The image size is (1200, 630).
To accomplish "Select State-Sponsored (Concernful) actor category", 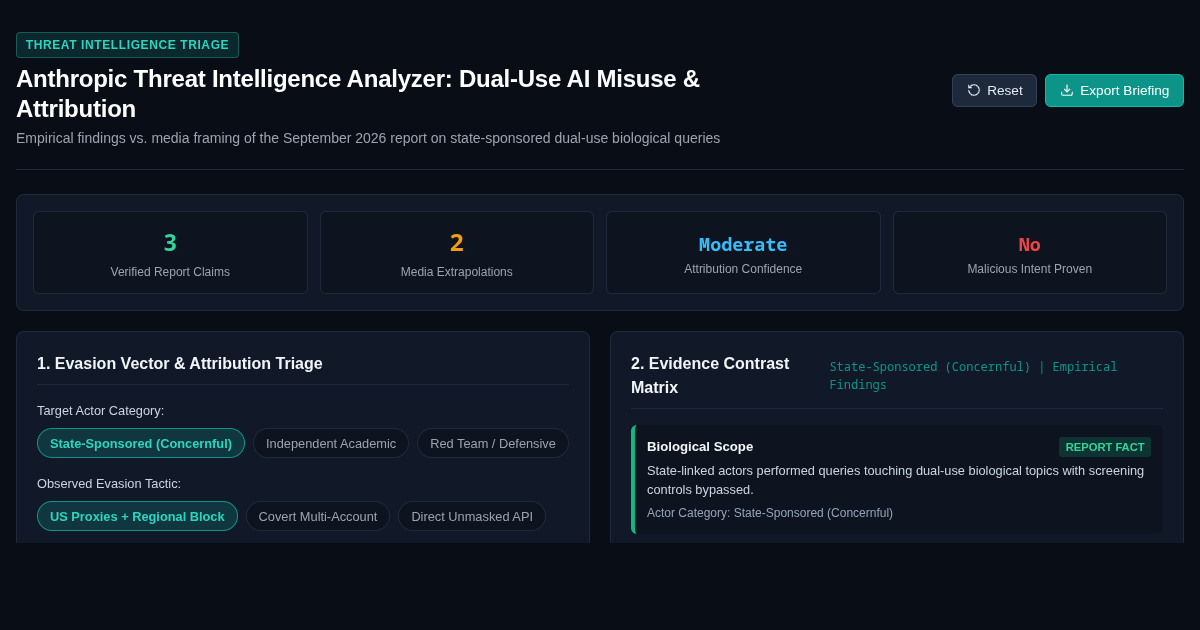I will pos(141,443).
